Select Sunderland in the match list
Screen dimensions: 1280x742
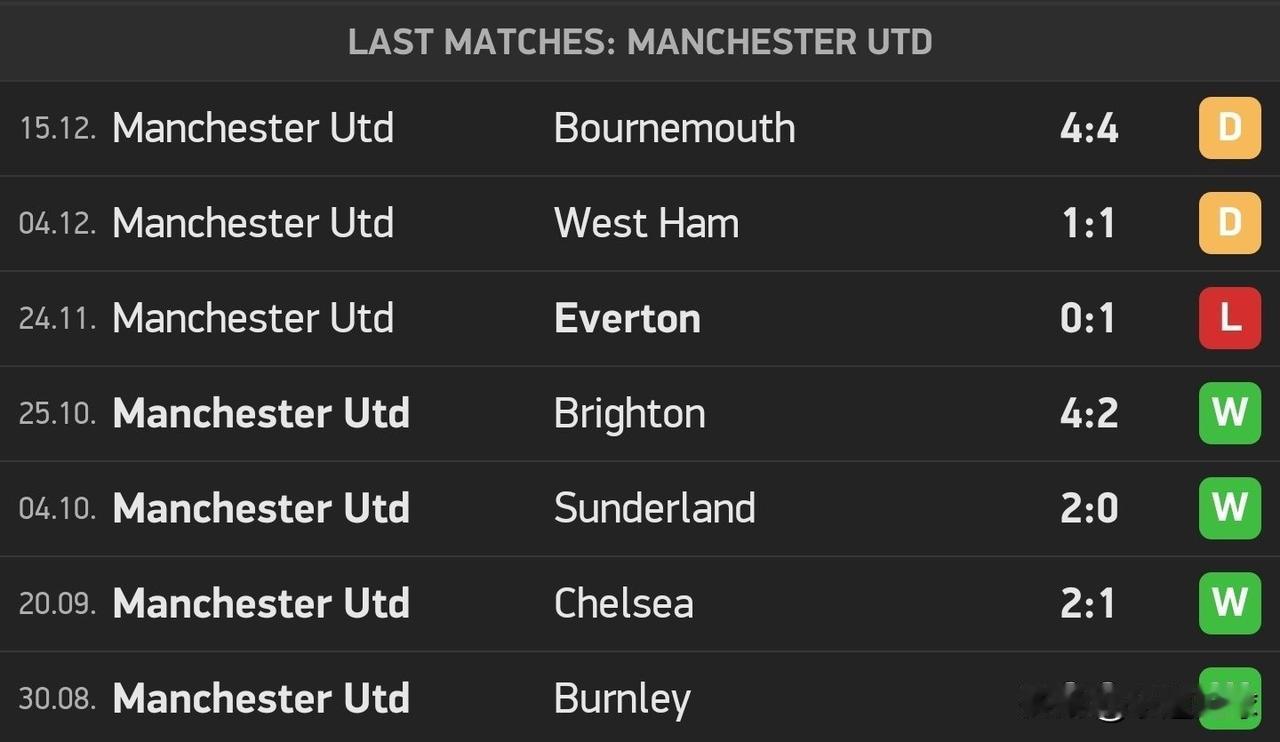click(x=654, y=508)
